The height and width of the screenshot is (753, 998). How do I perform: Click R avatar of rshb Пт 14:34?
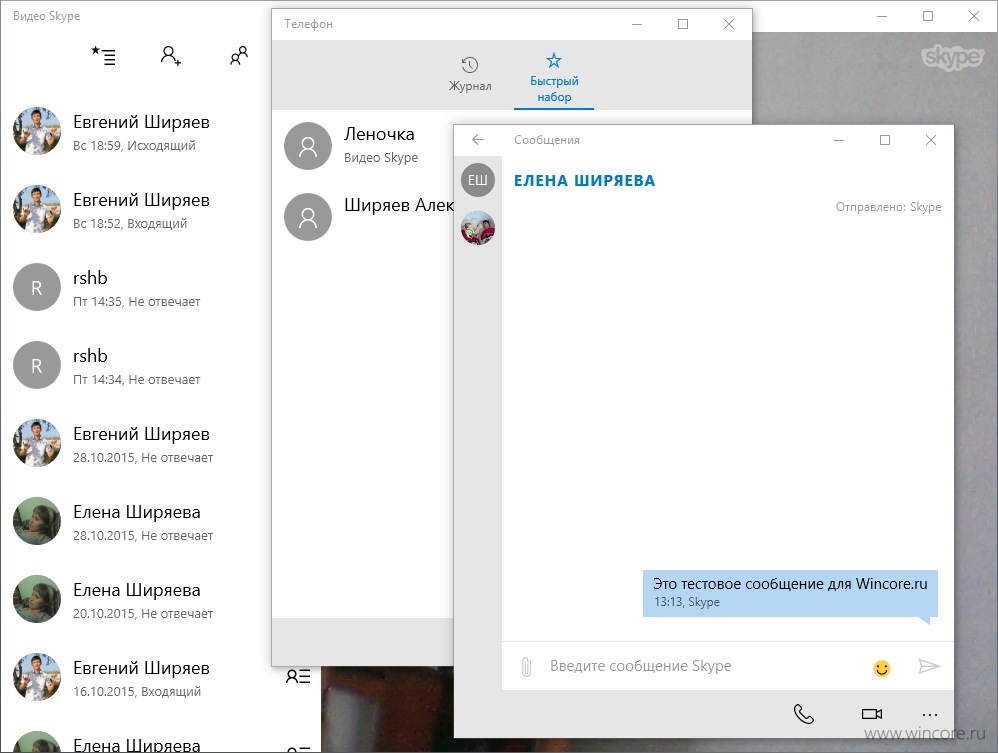(x=37, y=365)
